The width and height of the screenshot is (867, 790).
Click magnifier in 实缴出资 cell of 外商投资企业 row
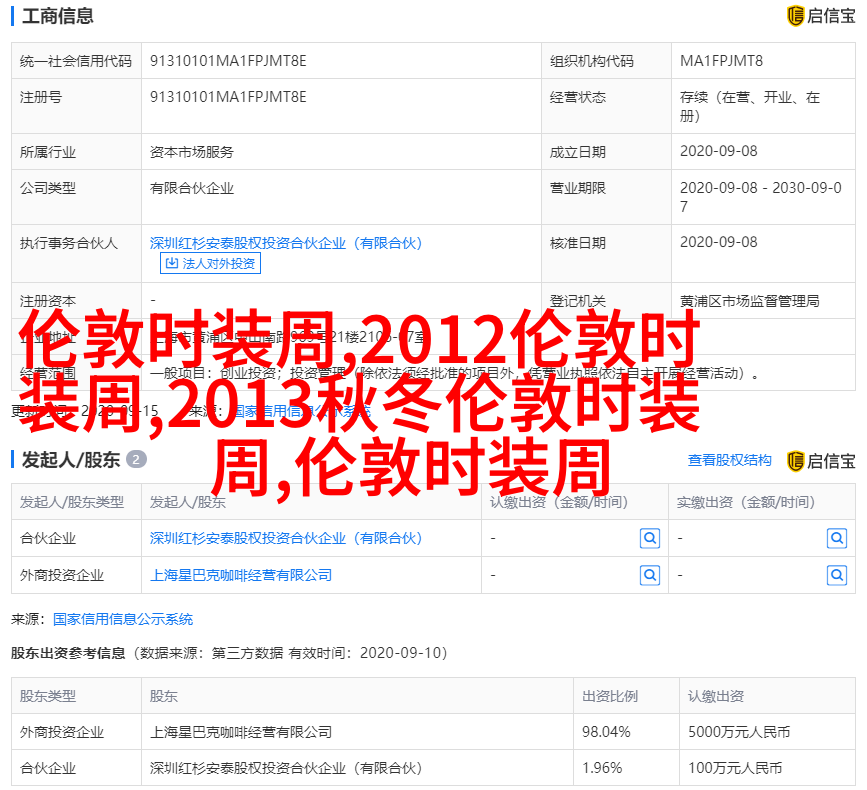coord(837,575)
